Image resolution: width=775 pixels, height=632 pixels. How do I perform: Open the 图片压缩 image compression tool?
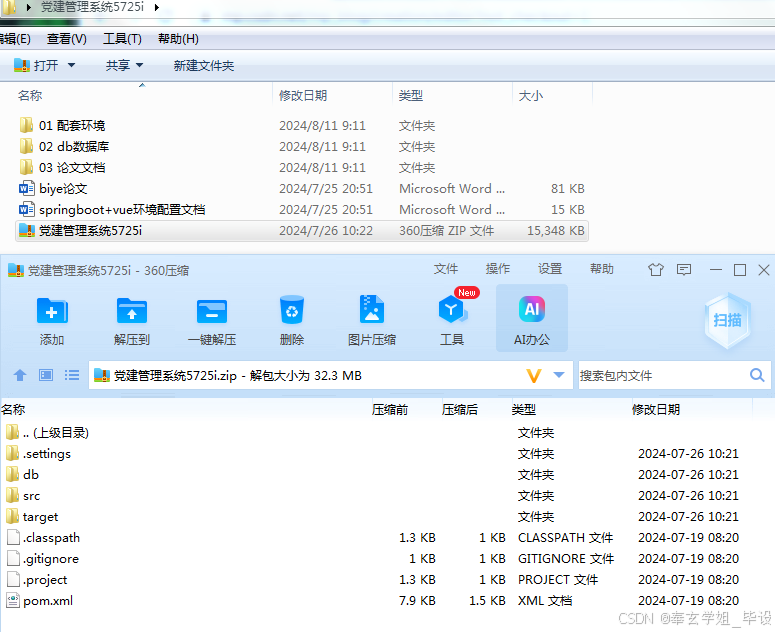(372, 309)
